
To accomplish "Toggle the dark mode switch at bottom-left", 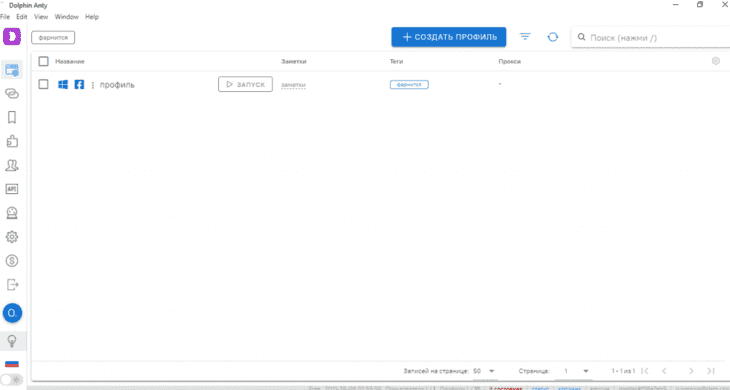I will [x=12, y=380].
